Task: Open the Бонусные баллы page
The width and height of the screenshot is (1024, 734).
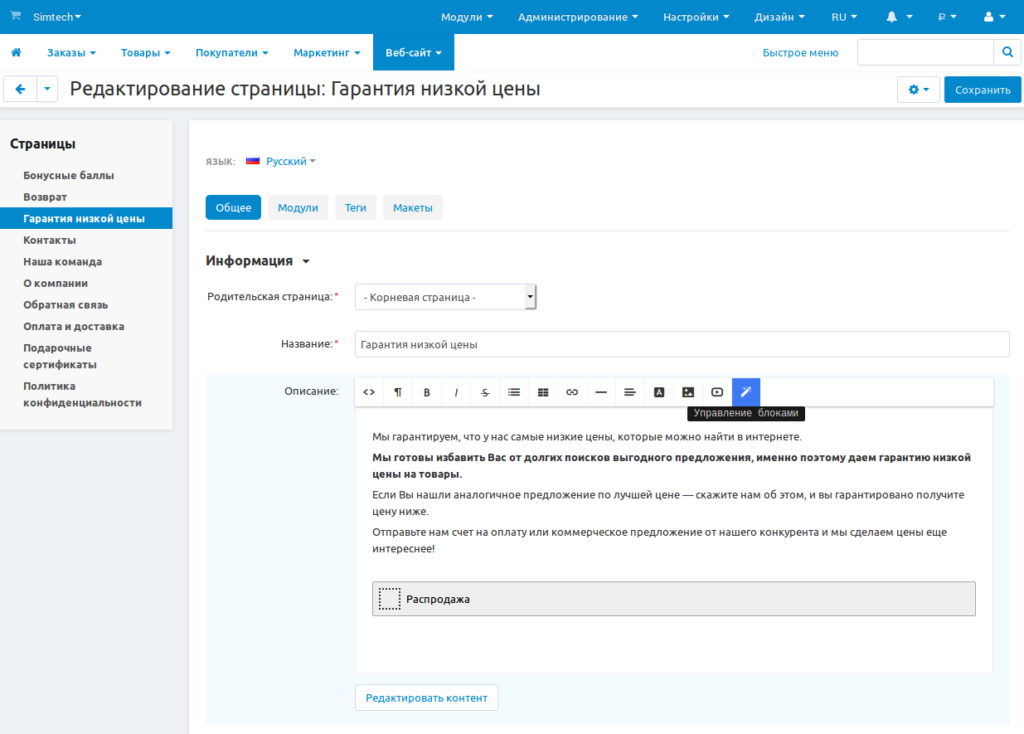Action: 69,175
